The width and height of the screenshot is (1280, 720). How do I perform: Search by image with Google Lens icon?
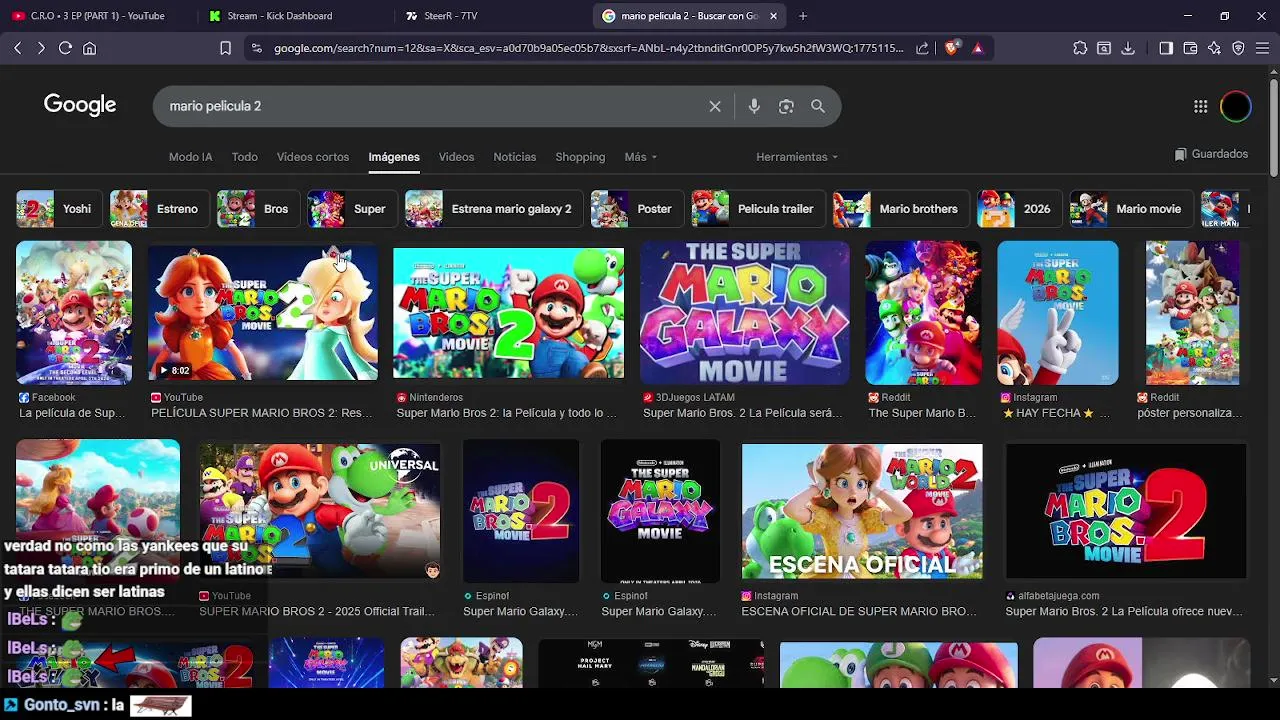click(x=786, y=106)
